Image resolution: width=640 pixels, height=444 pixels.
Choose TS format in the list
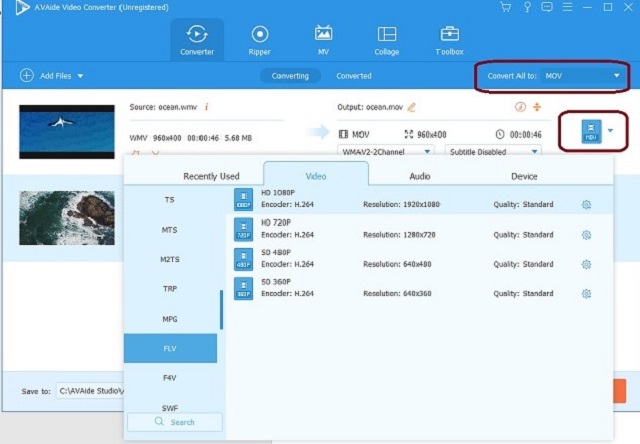pyautogui.click(x=170, y=200)
